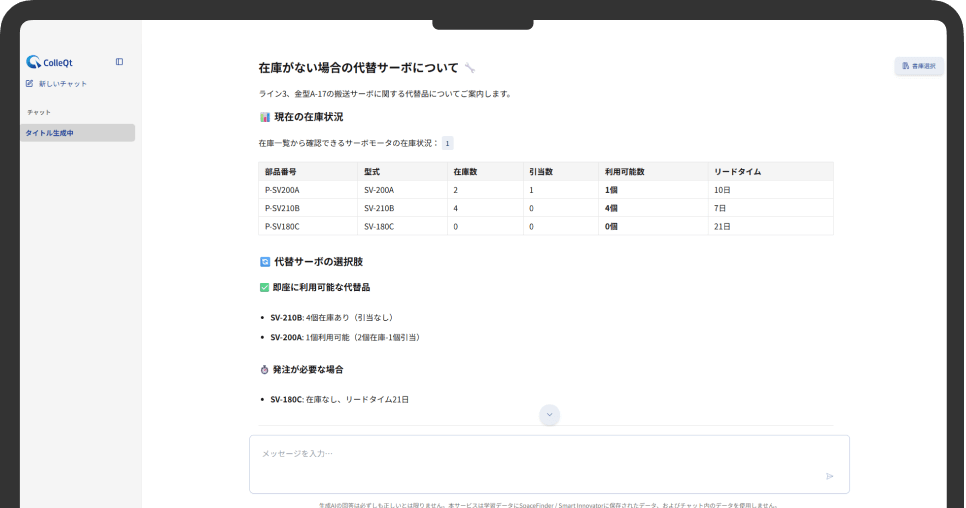Click the stopwatch icon at 発注が必要な場合
Screen dimensions: 966x508
tap(264, 369)
